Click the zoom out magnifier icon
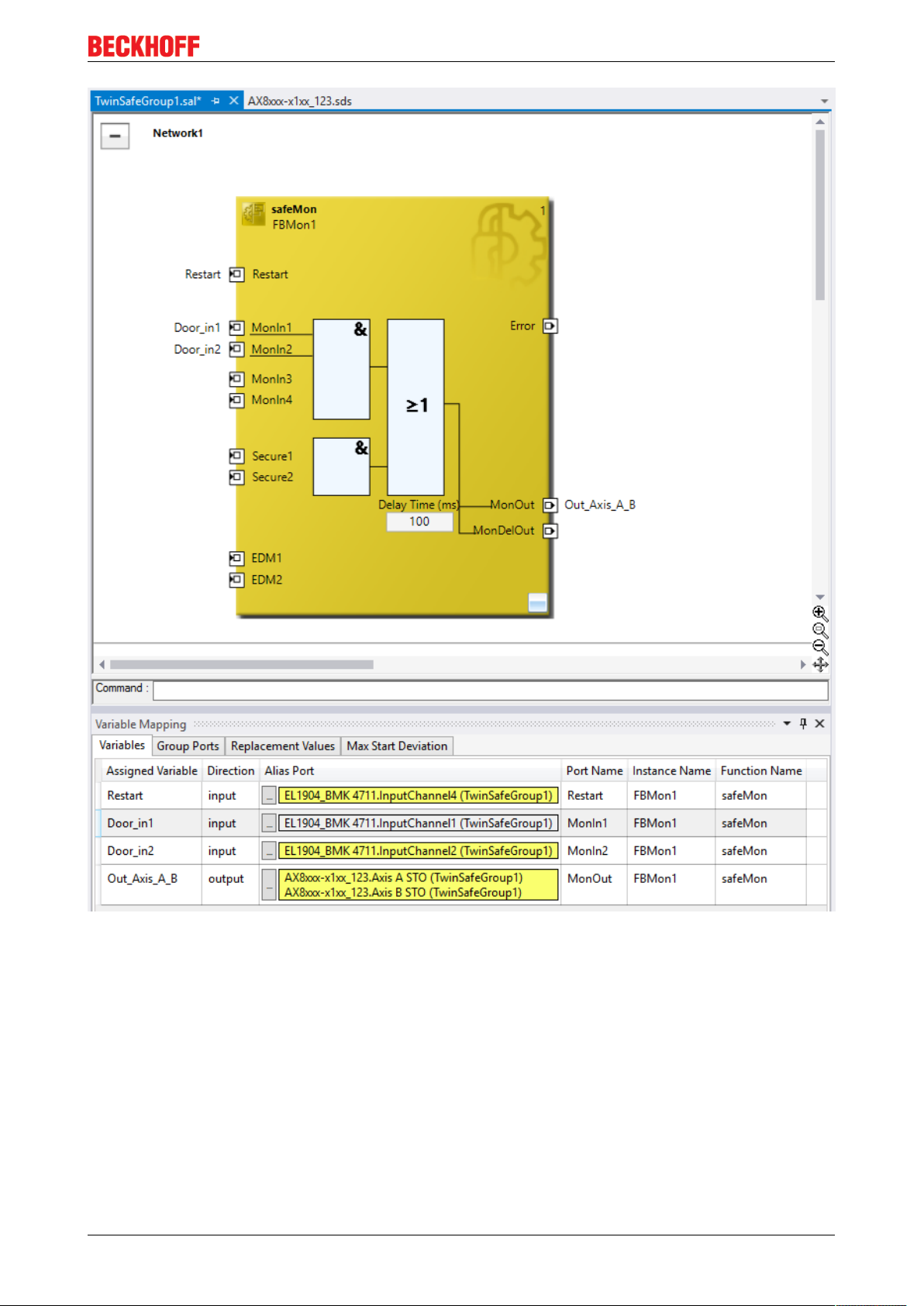924x1306 pixels. point(820,647)
